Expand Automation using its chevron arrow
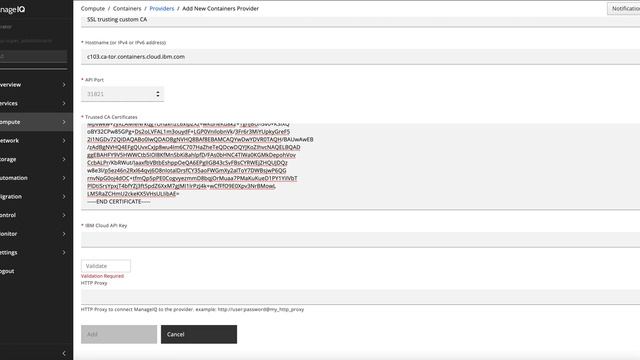Viewport: 640px width, 360px height. click(x=64, y=178)
